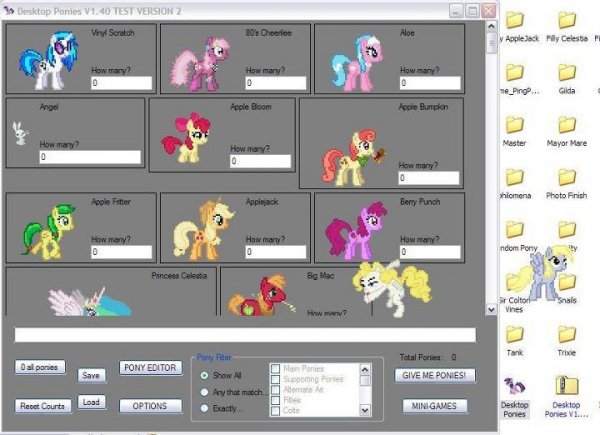Click the pony list scroll down arrow
600x435 pixels.
click(x=491, y=310)
